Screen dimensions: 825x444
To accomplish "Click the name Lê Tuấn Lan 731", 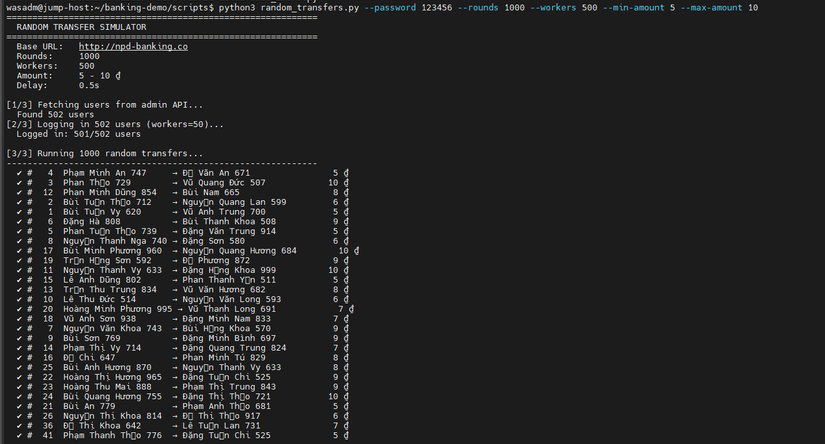I will (222, 426).
